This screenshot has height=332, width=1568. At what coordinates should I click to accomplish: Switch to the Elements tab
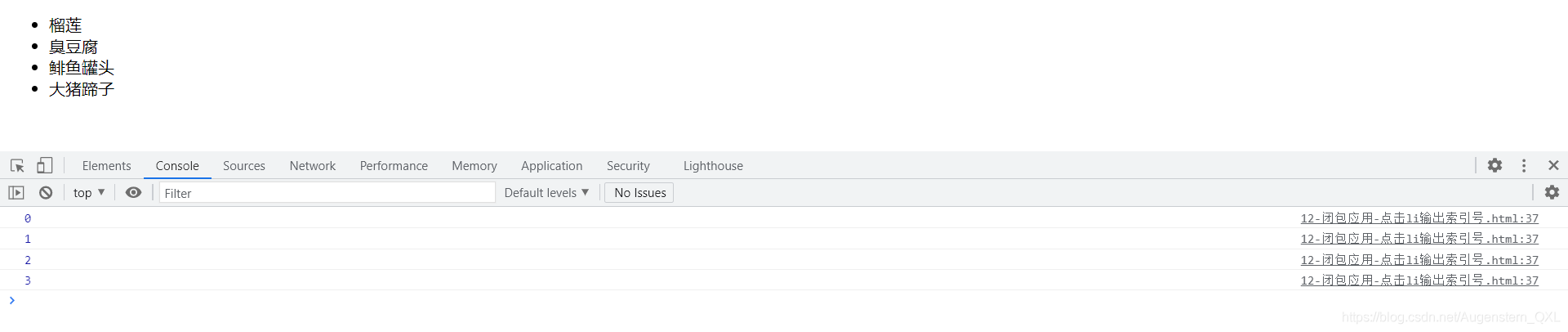(106, 166)
